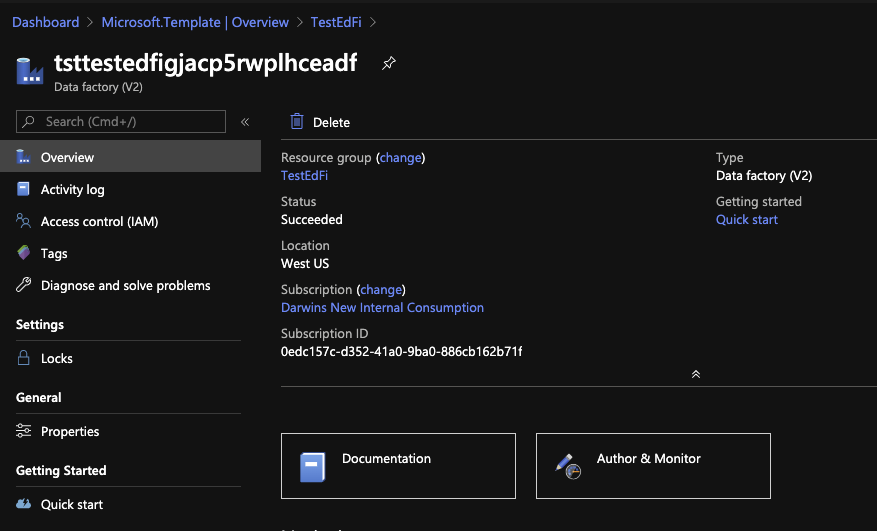Collapse the sidebar with double chevron
Image resolution: width=877 pixels, height=531 pixels.
[244, 121]
